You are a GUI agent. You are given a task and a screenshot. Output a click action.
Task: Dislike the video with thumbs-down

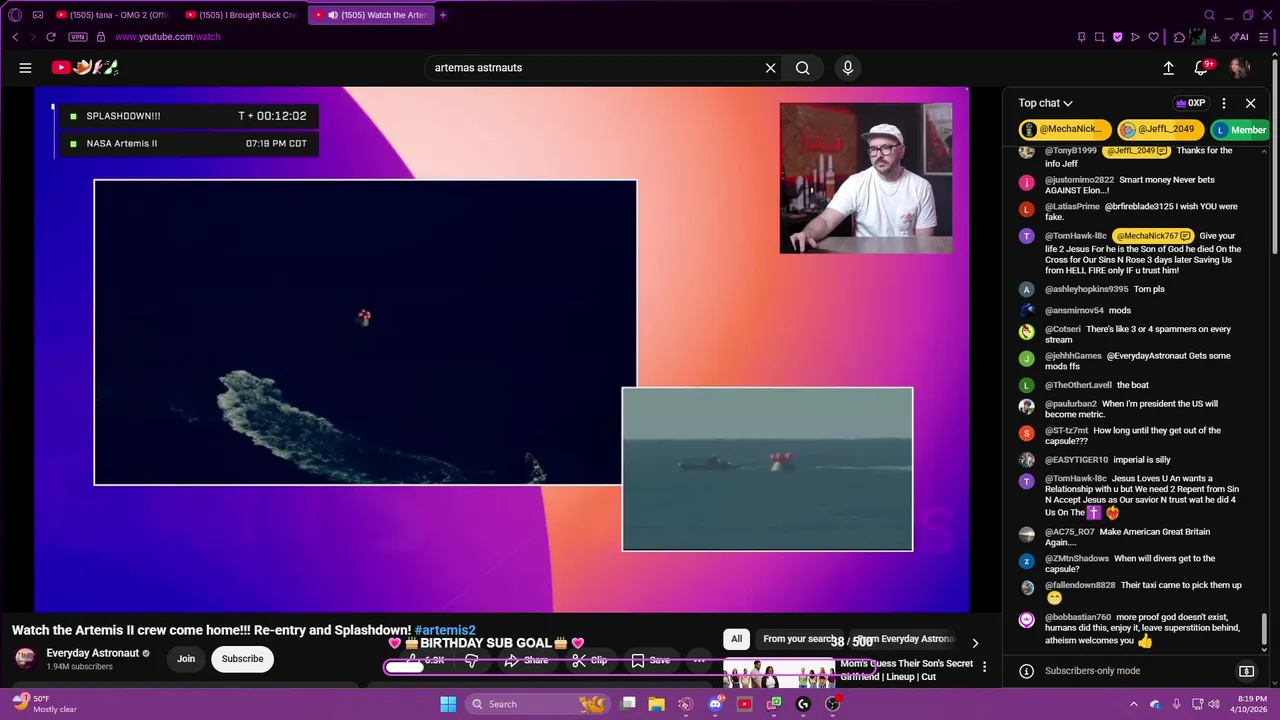coord(471,660)
